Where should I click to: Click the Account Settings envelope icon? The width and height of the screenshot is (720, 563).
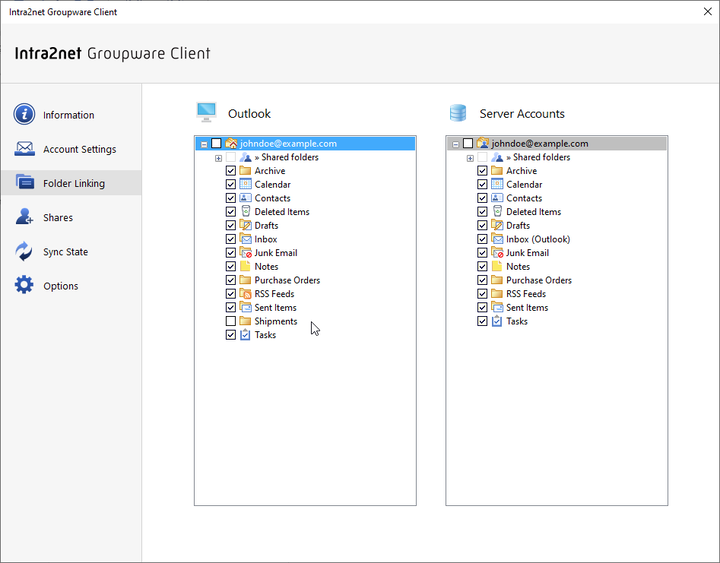[24, 149]
